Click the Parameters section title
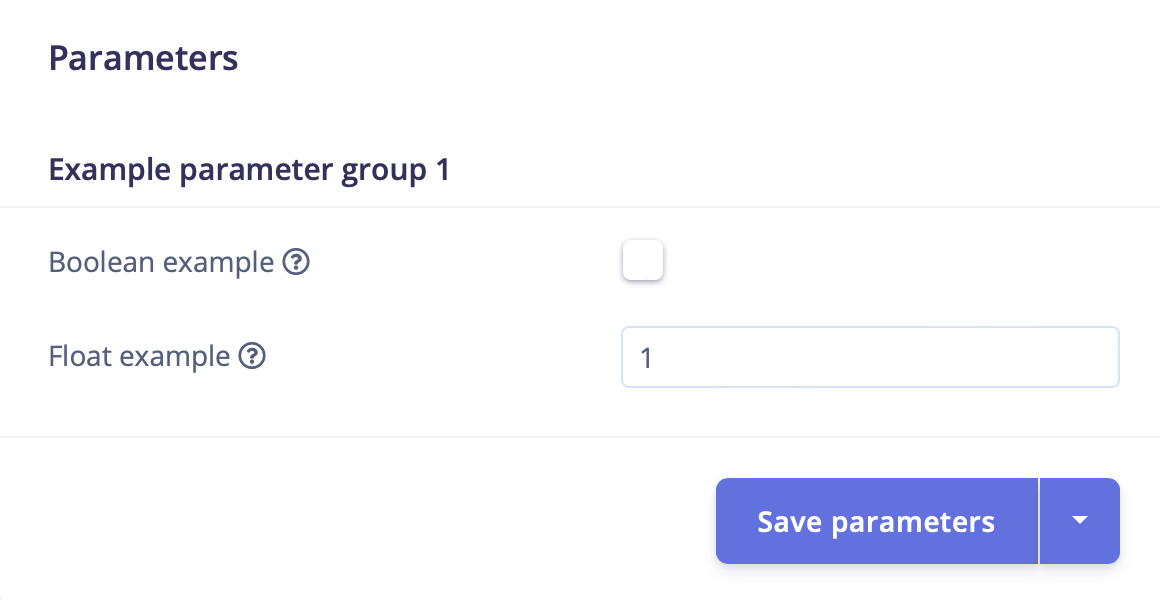Image resolution: width=1160 pixels, height=600 pixels. [x=143, y=58]
